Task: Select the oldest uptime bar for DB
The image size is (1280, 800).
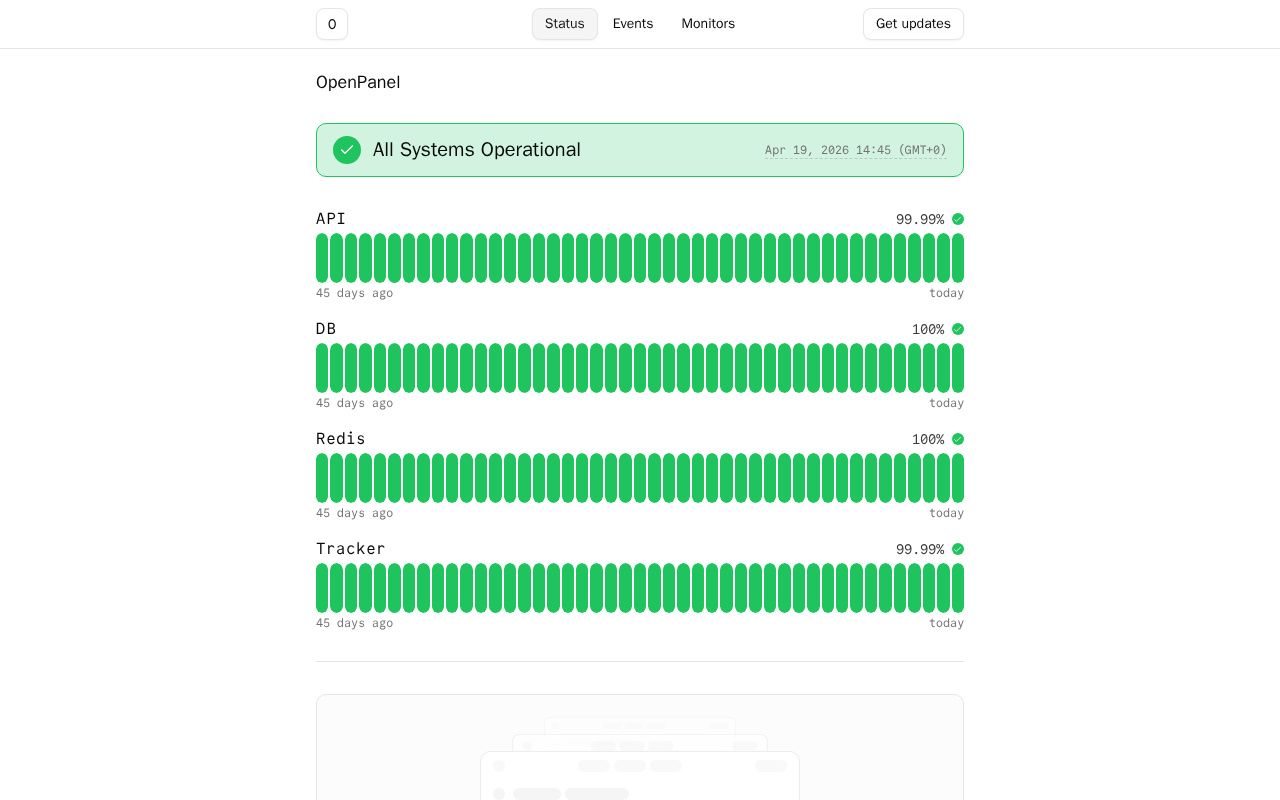Action: click(x=322, y=368)
